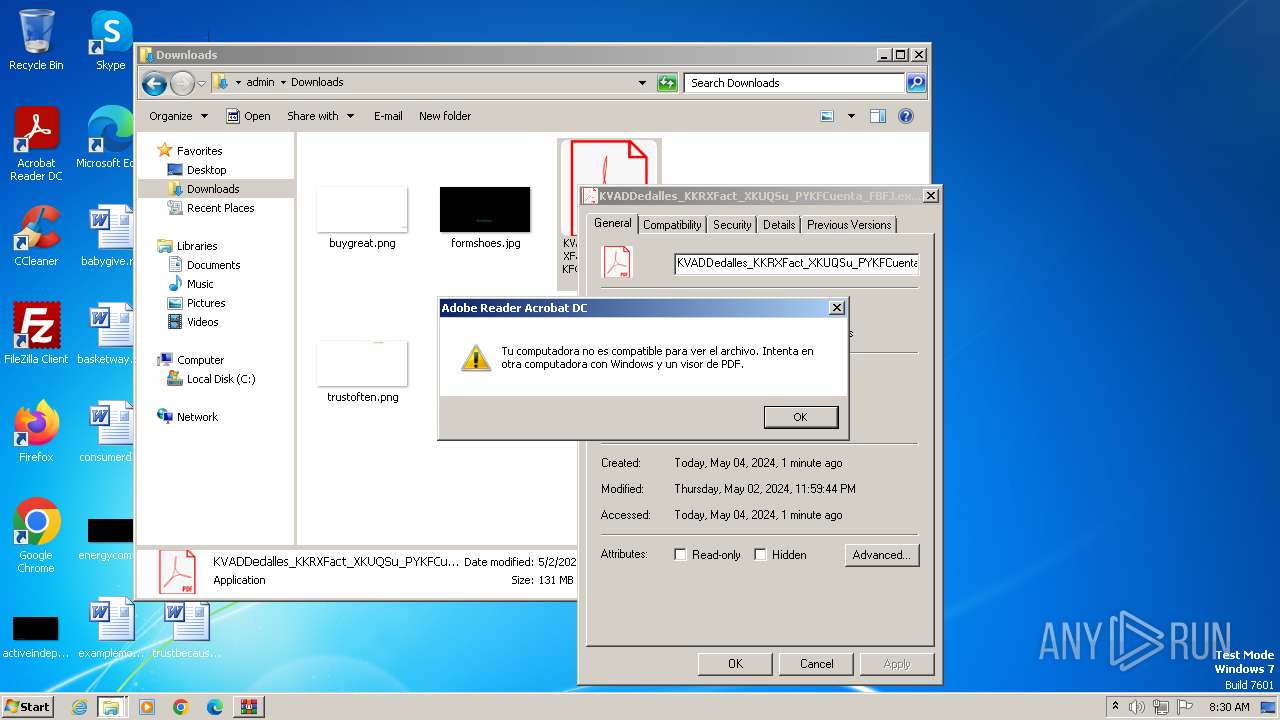Click the file name field in properties
This screenshot has height=720, width=1280.
coord(796,263)
